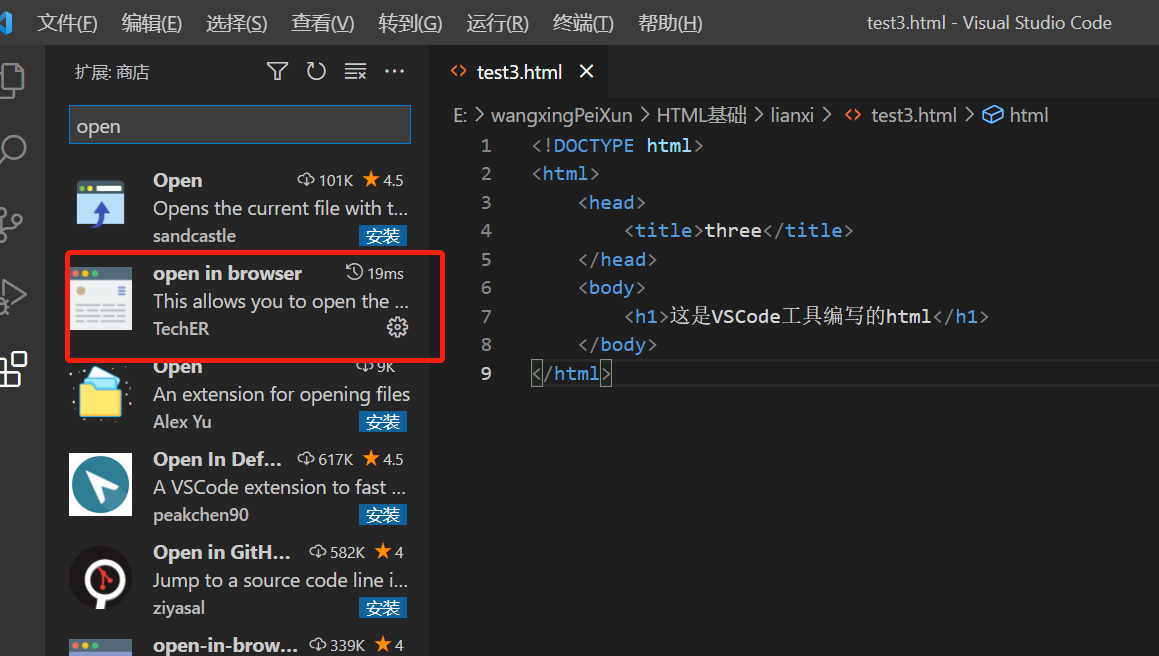Click wangxingPeiXun in breadcrumb
Image resolution: width=1159 pixels, height=656 pixels.
pyautogui.click(x=562, y=115)
